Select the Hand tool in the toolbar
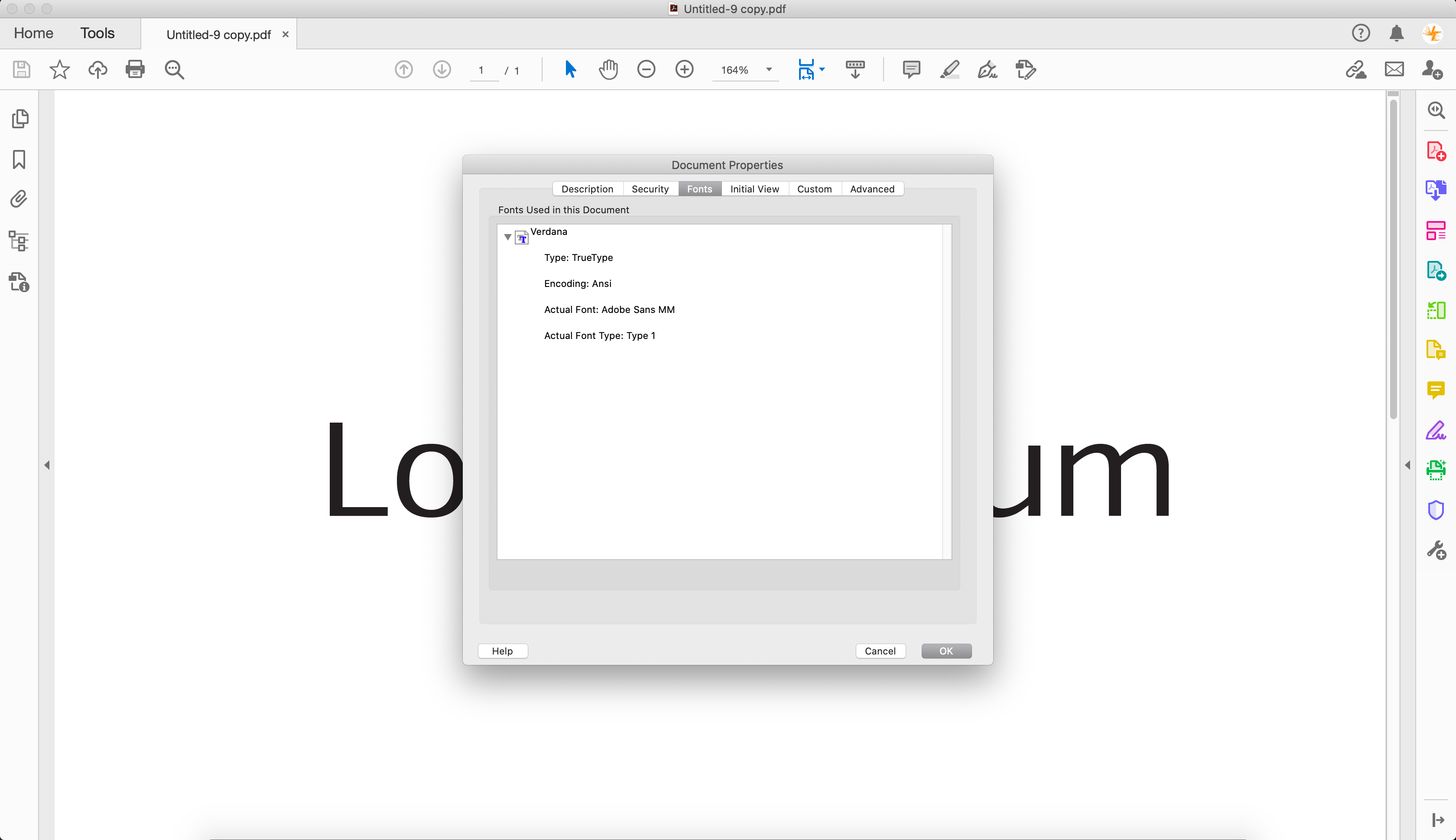The width and height of the screenshot is (1456, 840). (608, 69)
